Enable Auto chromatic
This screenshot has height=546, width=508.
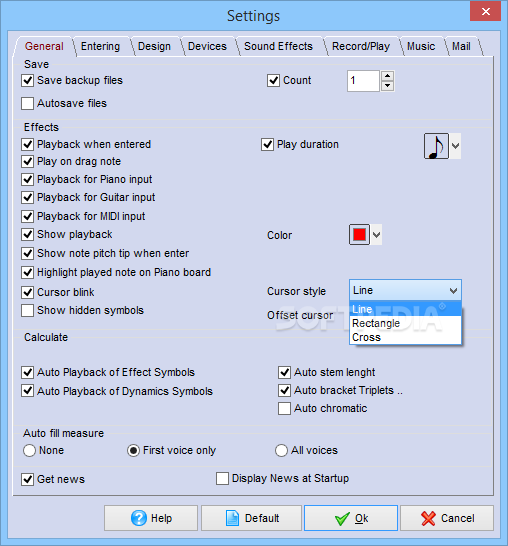(x=284, y=408)
